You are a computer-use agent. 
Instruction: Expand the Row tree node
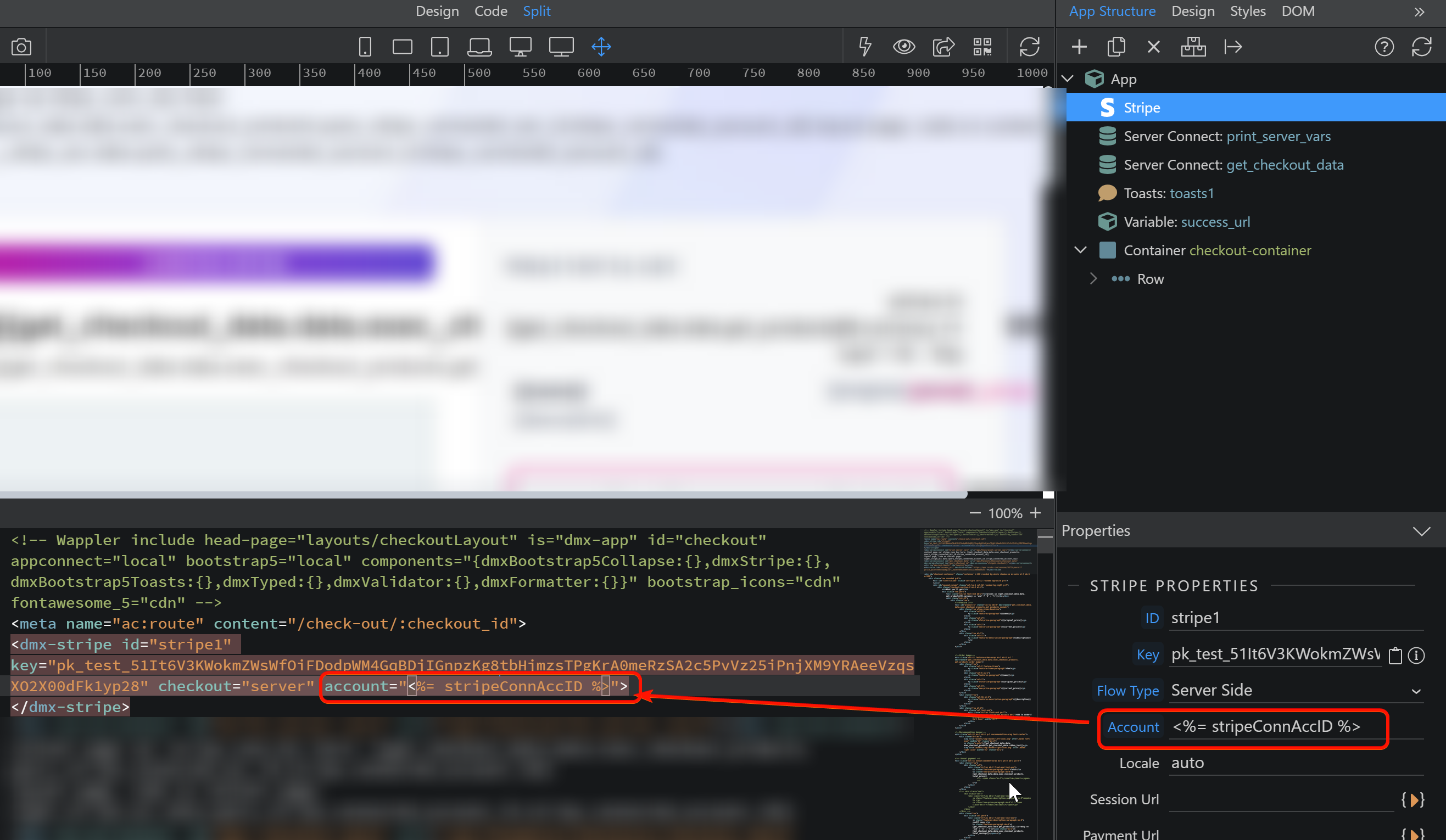(x=1093, y=279)
